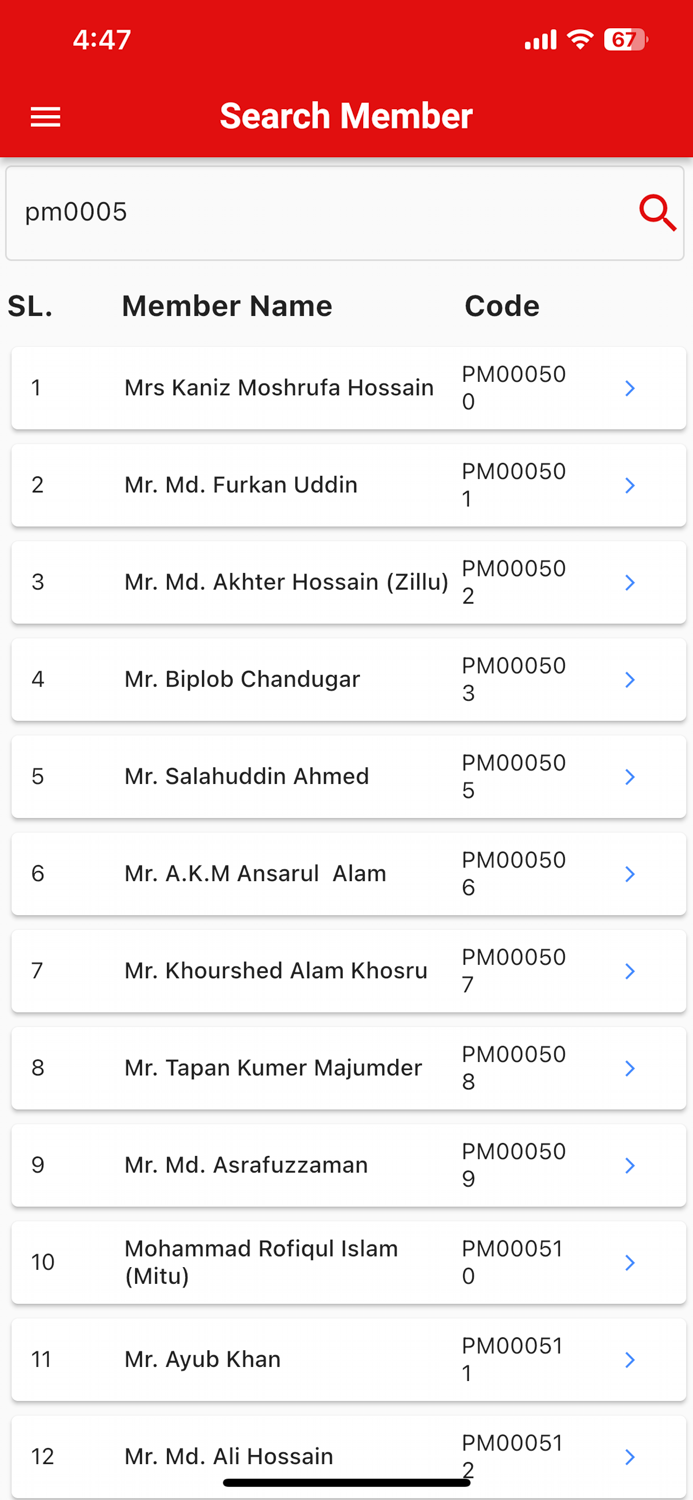Expand Mr. A.K.M Ansarul Alam chevron
Viewport: 693px width, 1500px height.
click(630, 874)
